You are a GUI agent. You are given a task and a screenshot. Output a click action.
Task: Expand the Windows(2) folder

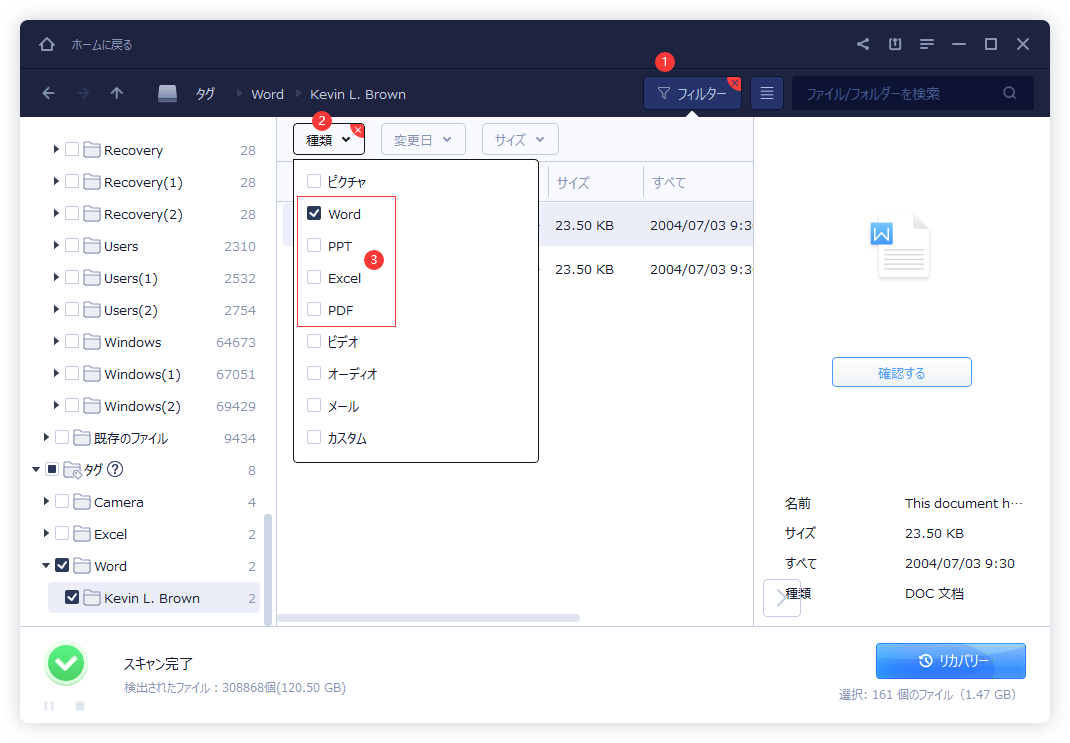pos(56,405)
